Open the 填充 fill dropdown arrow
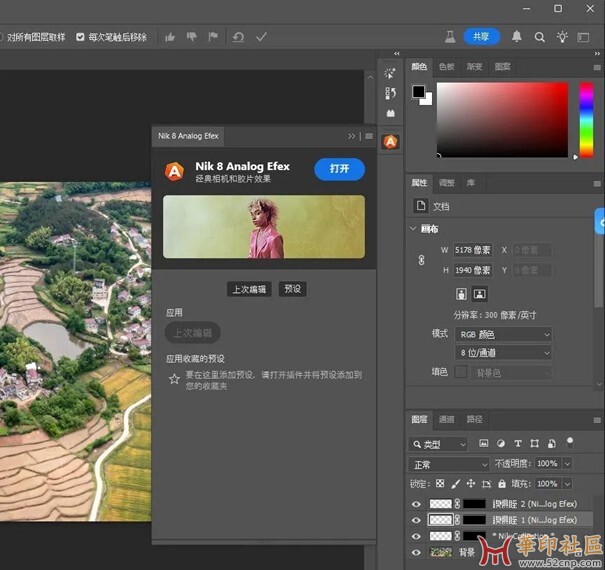This screenshot has height=570, width=605. (567, 484)
